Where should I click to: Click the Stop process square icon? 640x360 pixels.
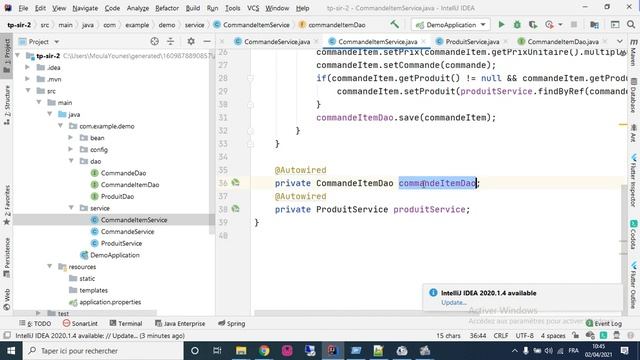coord(573,24)
